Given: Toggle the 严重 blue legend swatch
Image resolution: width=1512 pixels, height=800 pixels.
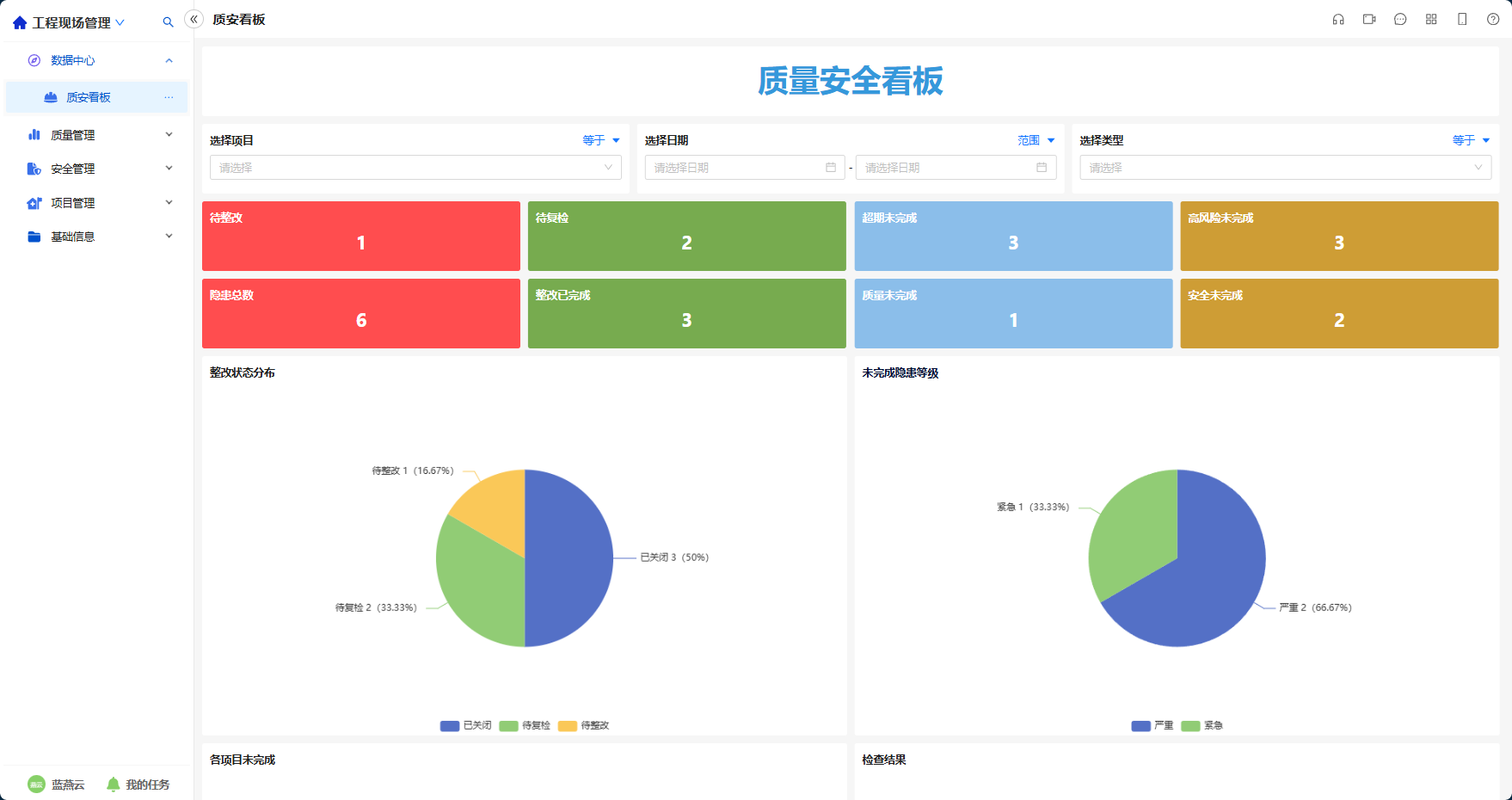Looking at the screenshot, I should (1140, 725).
